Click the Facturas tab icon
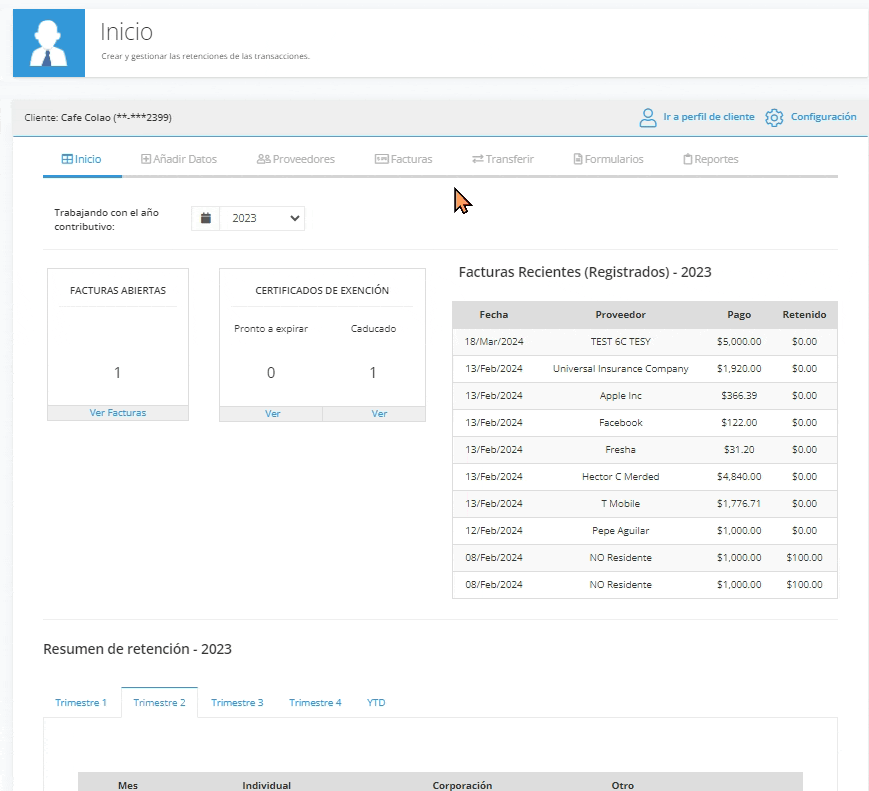 [381, 159]
